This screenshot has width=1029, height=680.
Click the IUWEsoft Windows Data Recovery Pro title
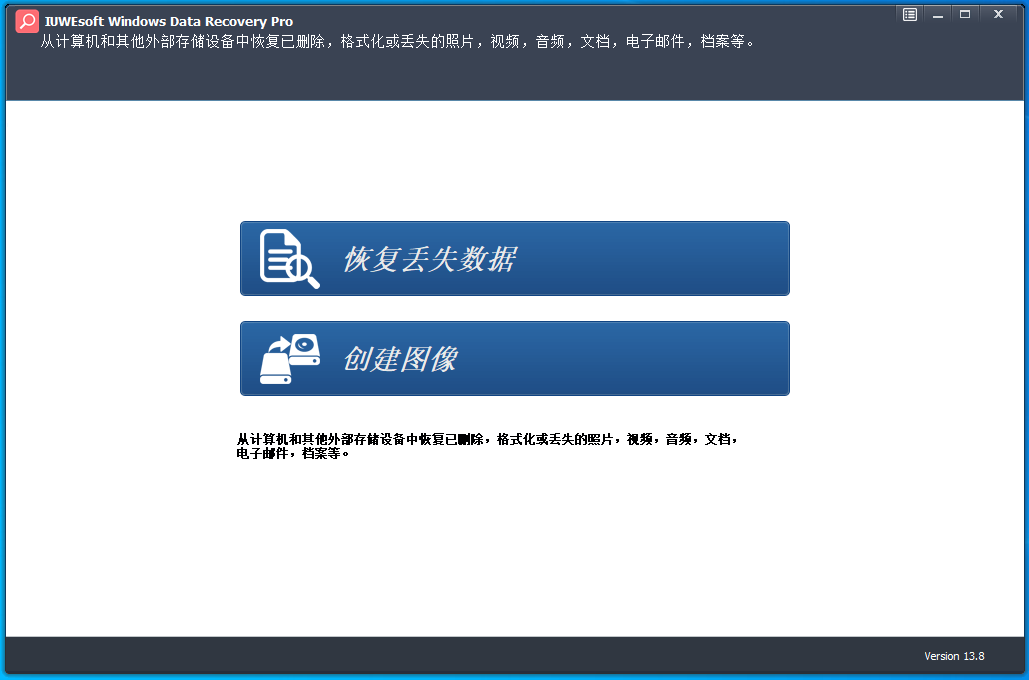[x=169, y=21]
